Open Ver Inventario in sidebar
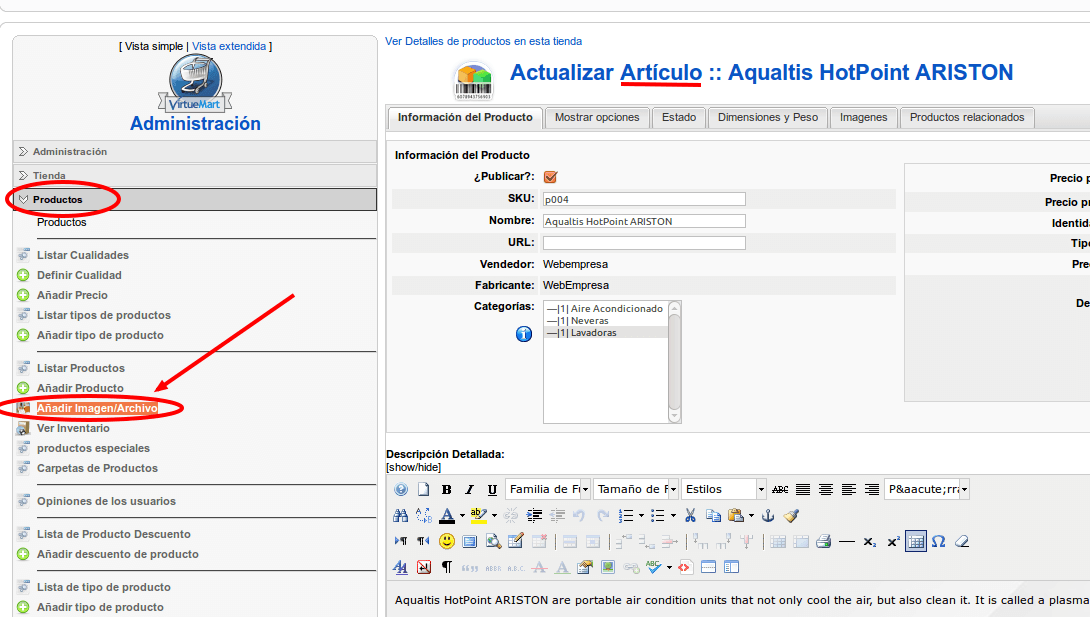Image resolution: width=1090 pixels, height=617 pixels. 73,428
